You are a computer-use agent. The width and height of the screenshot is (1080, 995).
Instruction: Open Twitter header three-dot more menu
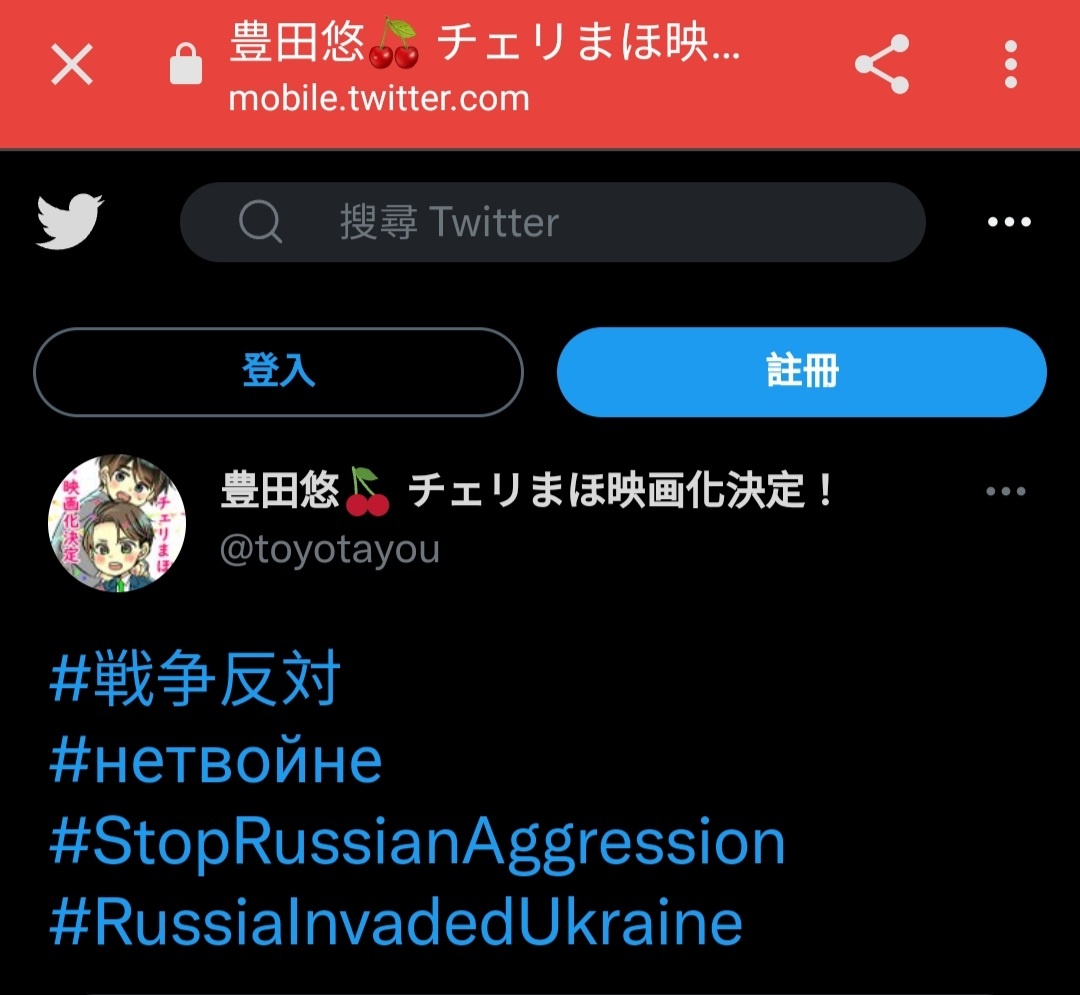point(1009,222)
